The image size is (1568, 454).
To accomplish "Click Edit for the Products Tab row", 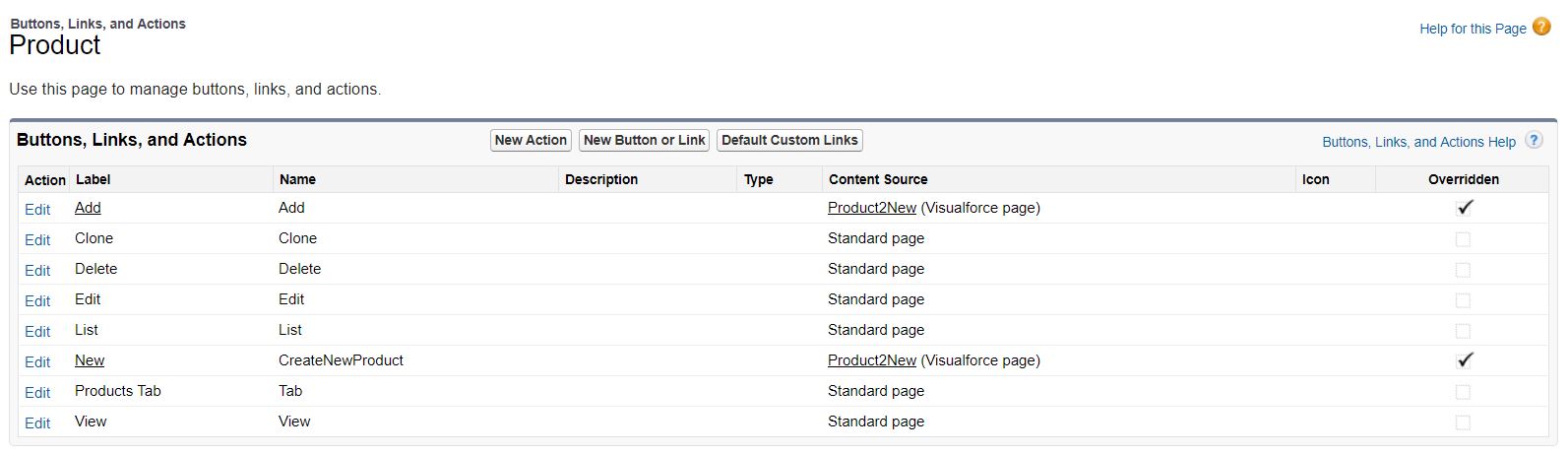I will 37,393.
